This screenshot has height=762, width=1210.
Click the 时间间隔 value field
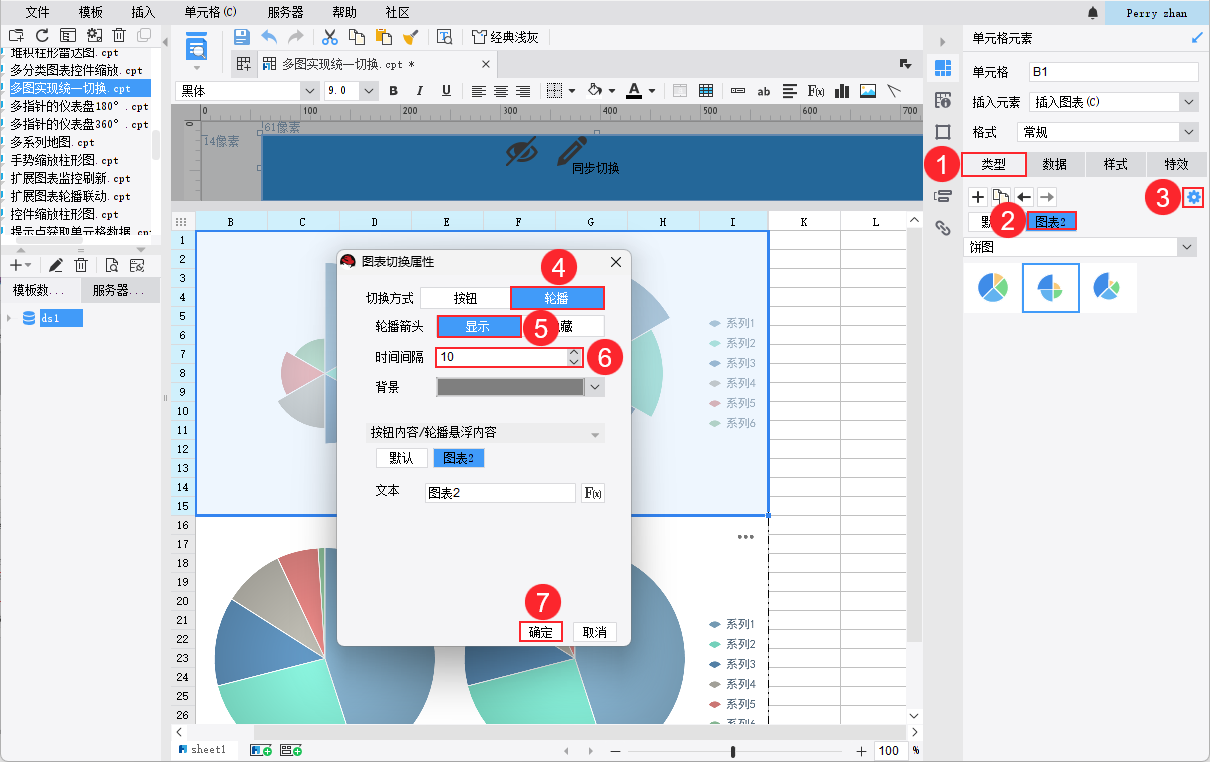click(501, 356)
